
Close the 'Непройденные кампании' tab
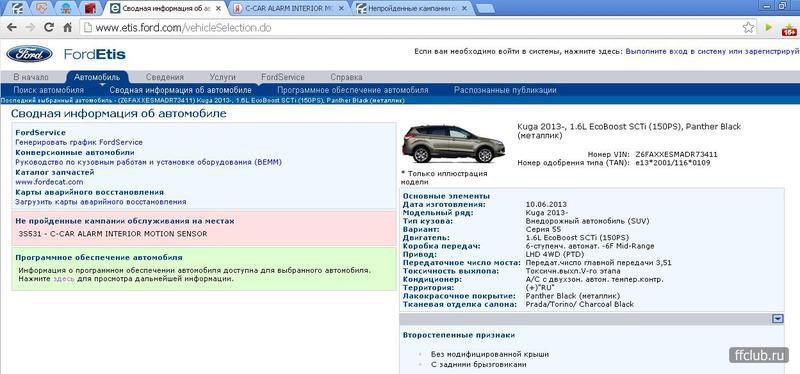coord(463,9)
